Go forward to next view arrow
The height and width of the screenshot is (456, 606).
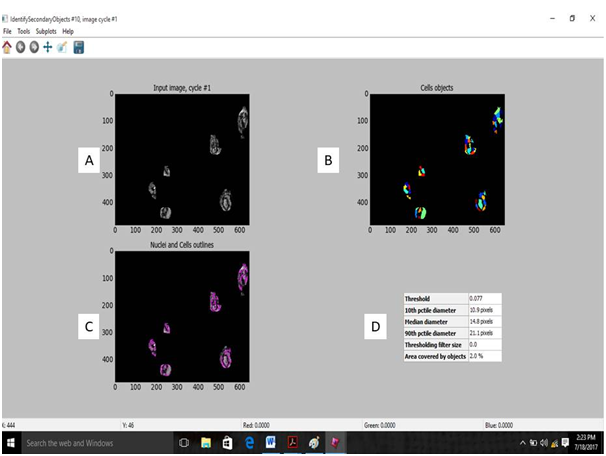[x=34, y=47]
